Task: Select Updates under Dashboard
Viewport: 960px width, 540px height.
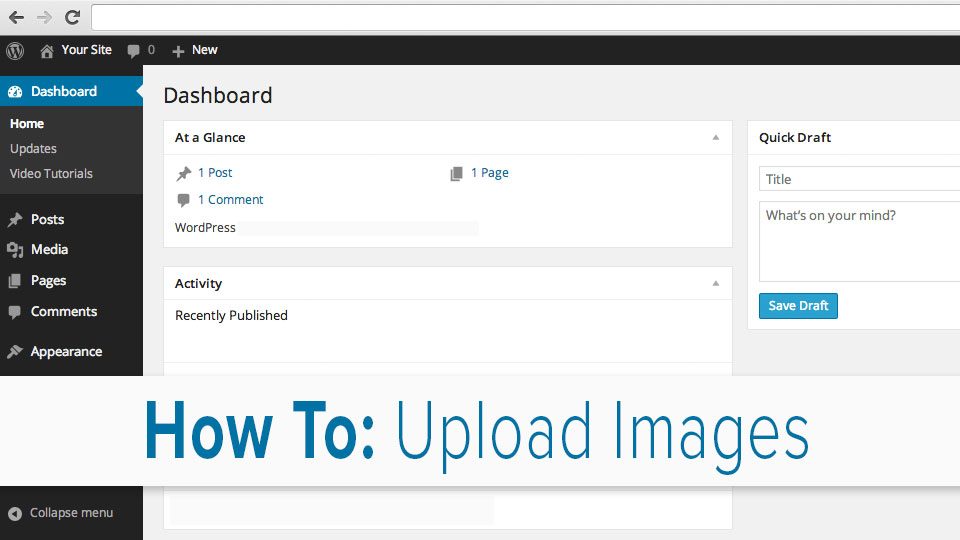Action: 33,148
